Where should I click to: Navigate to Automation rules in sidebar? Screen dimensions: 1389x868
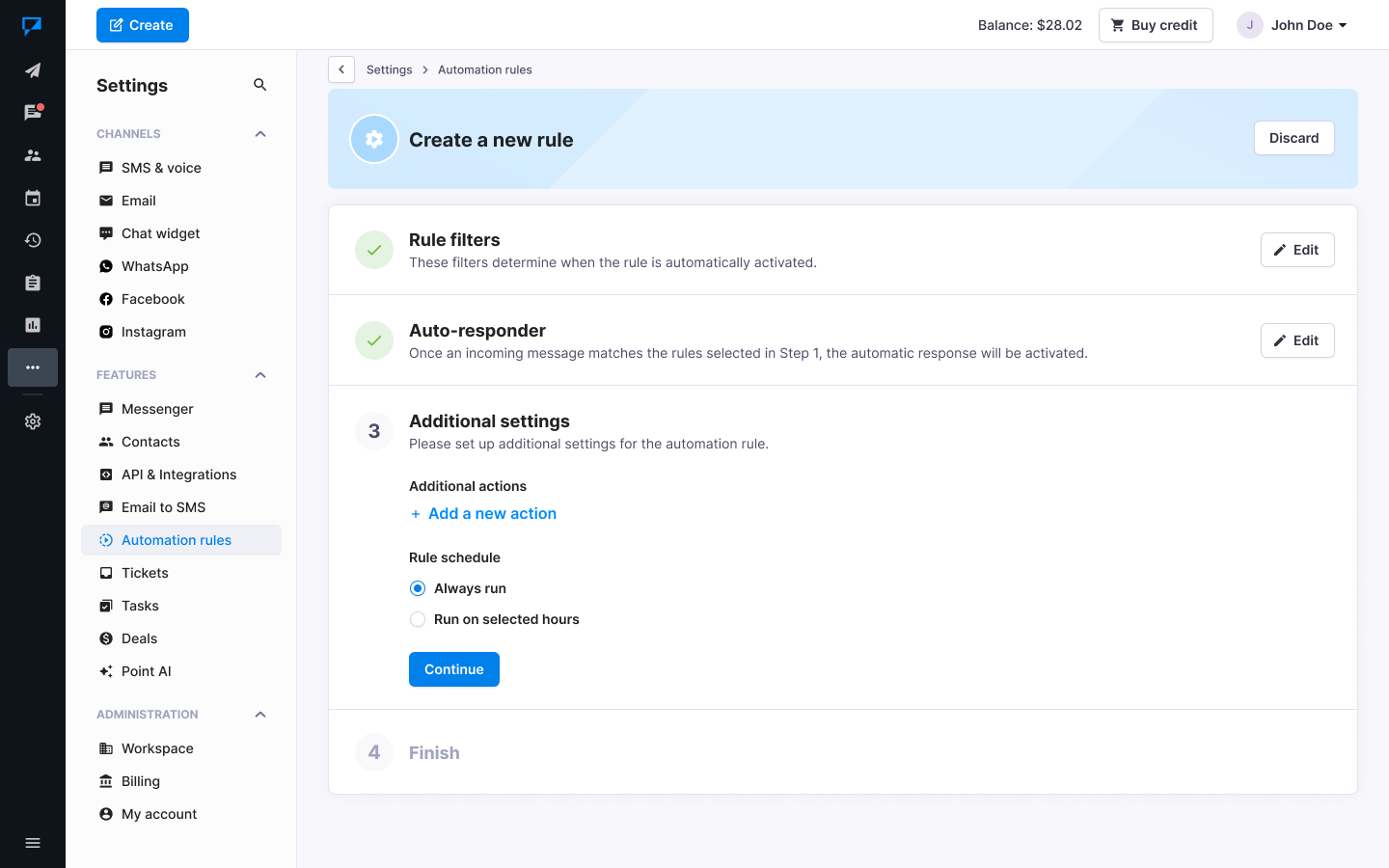click(x=176, y=539)
